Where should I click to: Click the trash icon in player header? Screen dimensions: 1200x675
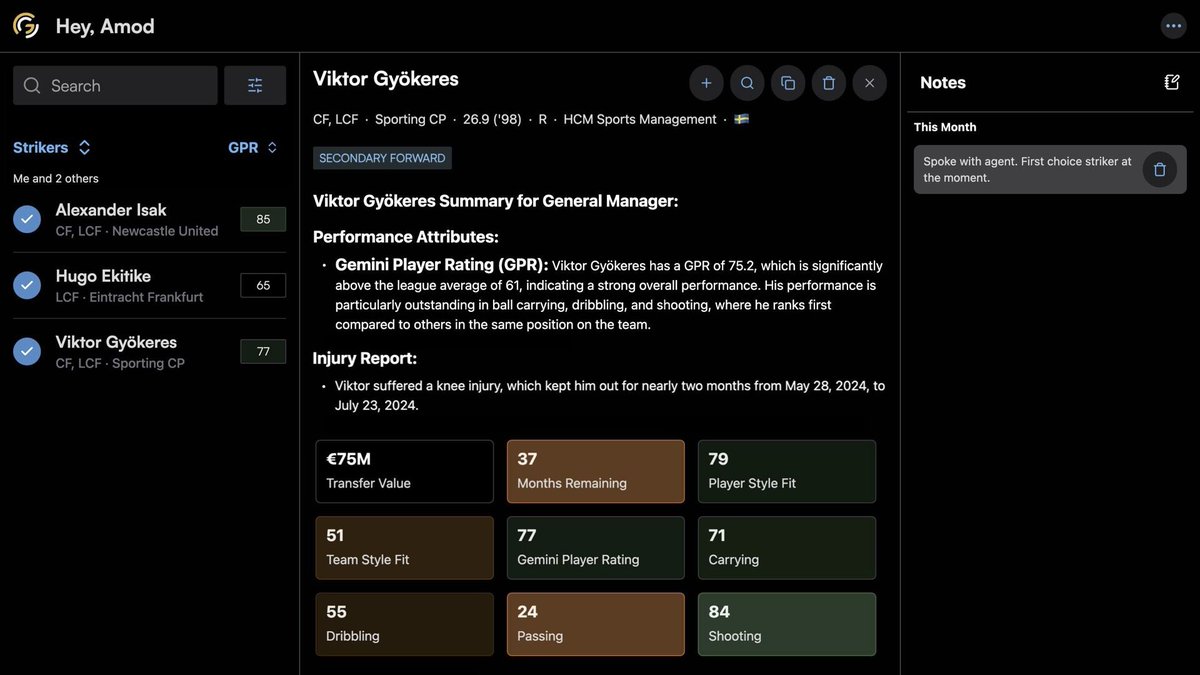click(x=829, y=83)
